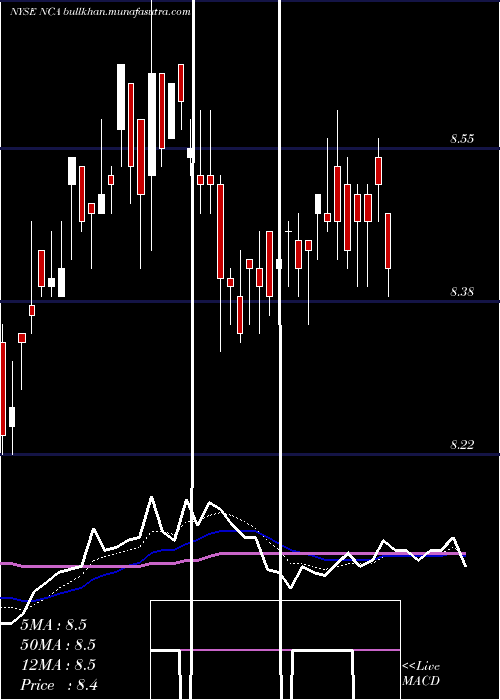Viewport: 500px width, 700px height.
Task: Click the 8.38 price level label
Action: (462, 292)
